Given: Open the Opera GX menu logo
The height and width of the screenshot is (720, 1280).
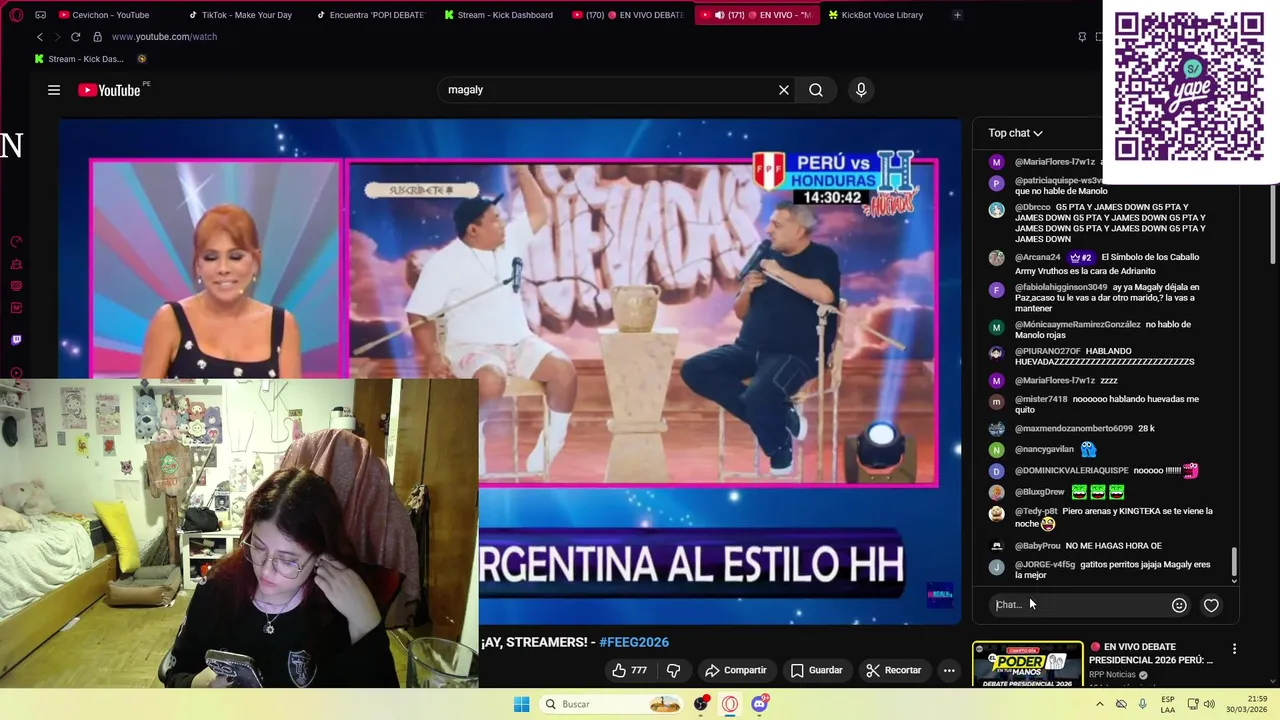Looking at the screenshot, I should click(x=16, y=15).
